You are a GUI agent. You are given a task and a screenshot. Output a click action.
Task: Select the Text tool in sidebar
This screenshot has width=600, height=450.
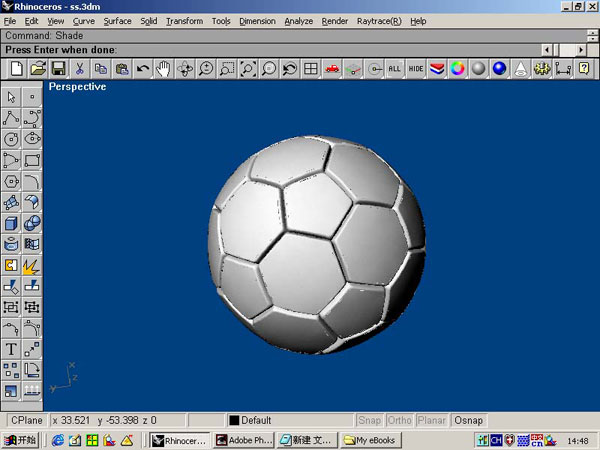coord(11,349)
